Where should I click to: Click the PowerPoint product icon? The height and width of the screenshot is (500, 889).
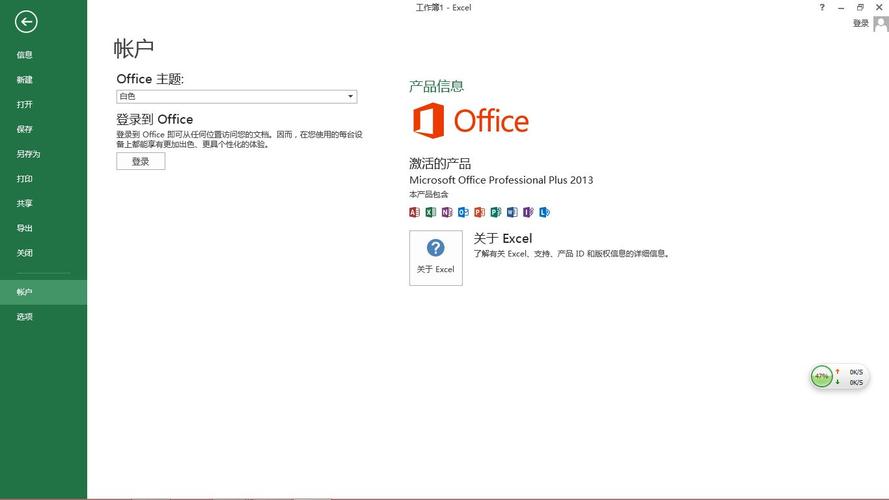coord(480,212)
